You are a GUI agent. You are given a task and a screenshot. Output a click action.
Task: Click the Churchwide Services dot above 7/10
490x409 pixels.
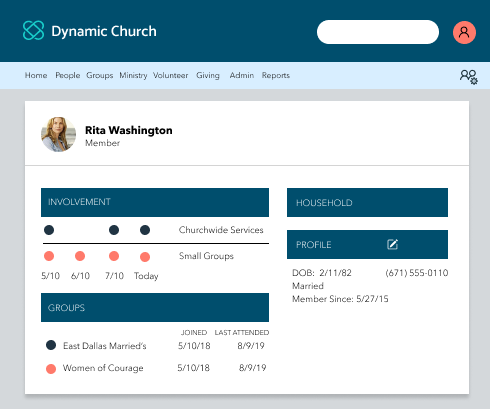[x=114, y=230]
